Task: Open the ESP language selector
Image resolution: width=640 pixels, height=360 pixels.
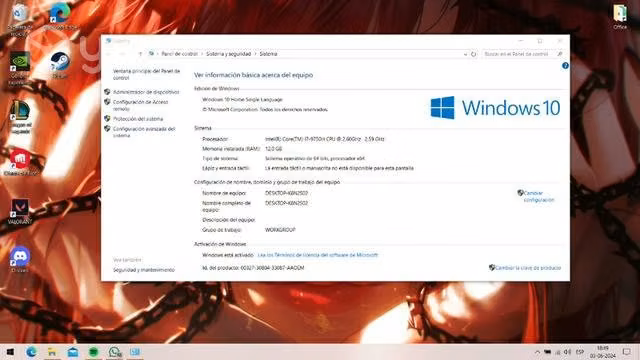Action: point(580,352)
